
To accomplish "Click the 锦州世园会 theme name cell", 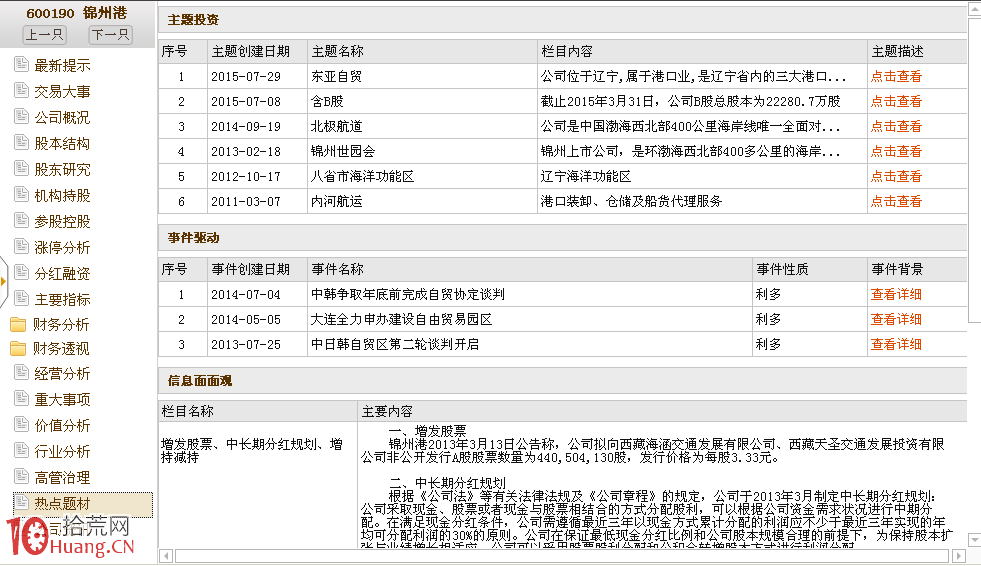I will [422, 151].
